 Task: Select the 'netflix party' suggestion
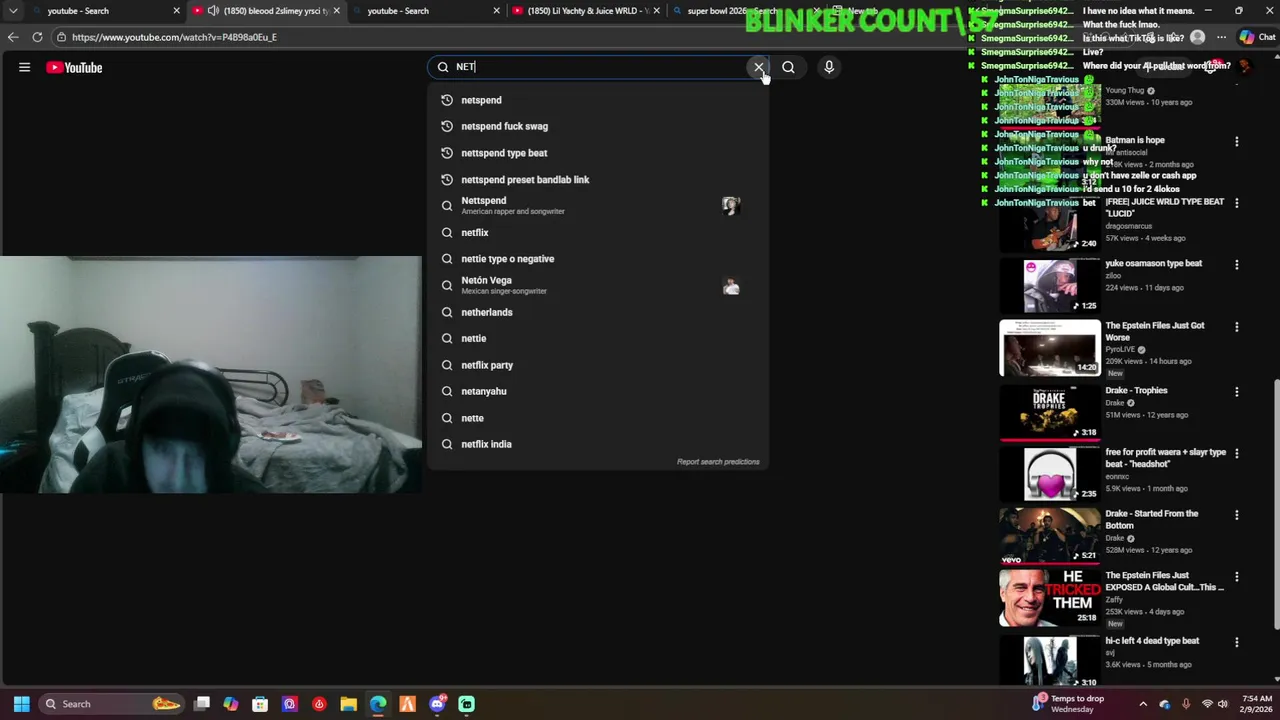point(598,365)
